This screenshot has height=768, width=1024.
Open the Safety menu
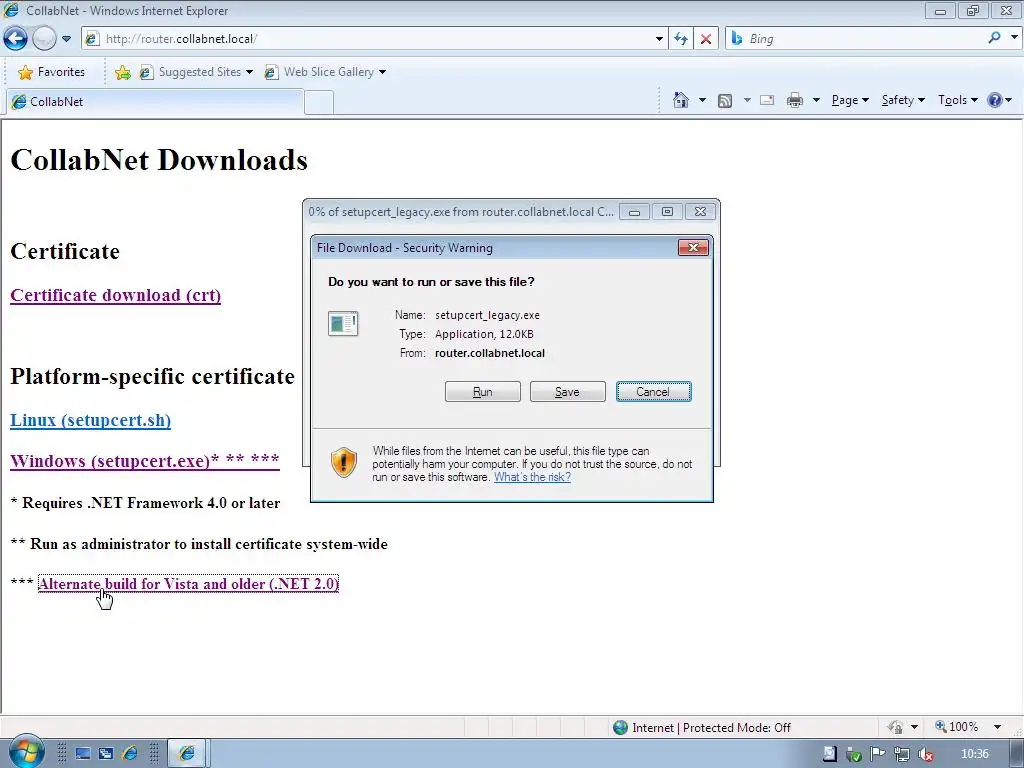tap(903, 100)
